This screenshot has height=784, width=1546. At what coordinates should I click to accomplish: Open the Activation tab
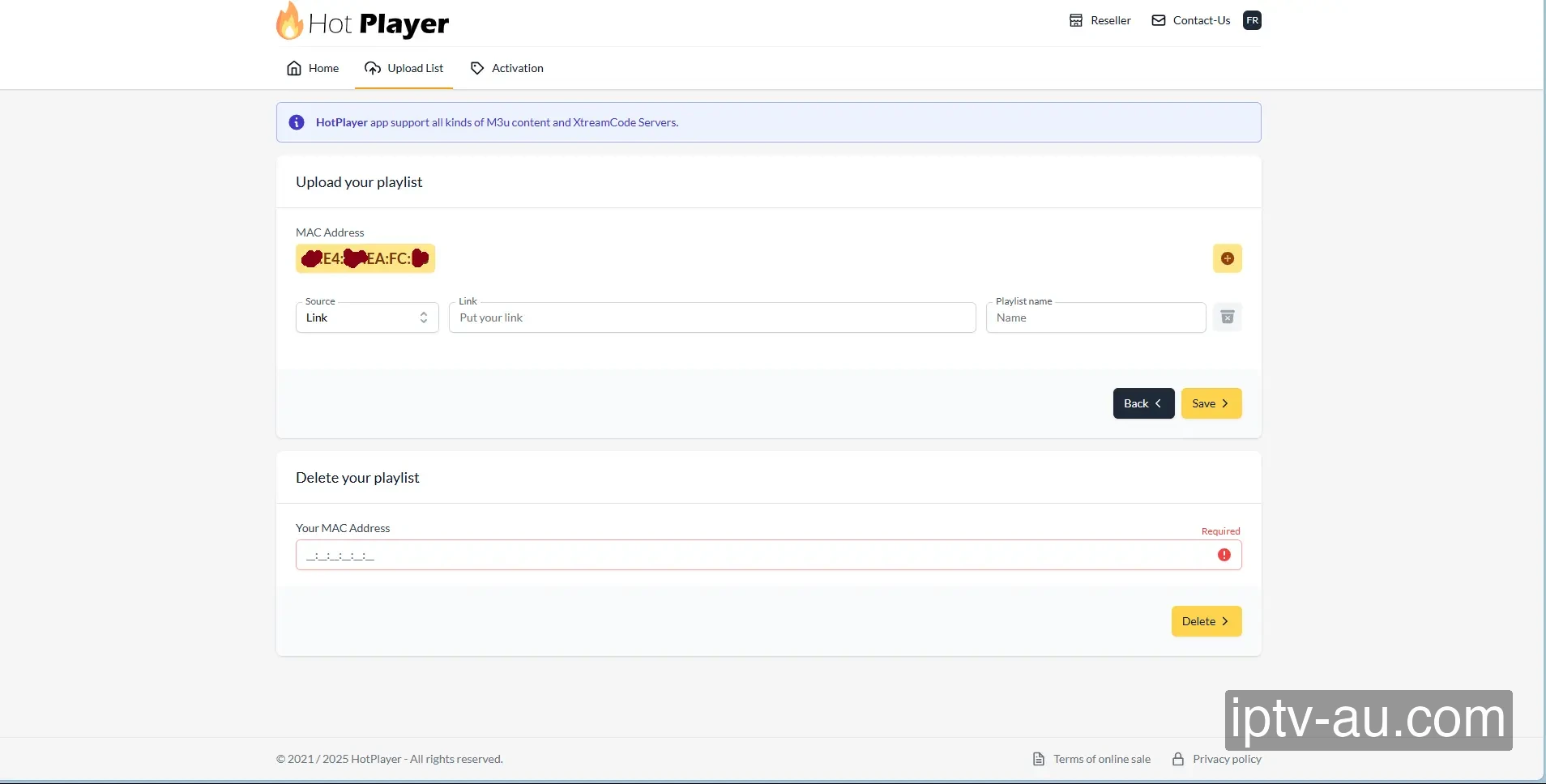pyautogui.click(x=507, y=68)
